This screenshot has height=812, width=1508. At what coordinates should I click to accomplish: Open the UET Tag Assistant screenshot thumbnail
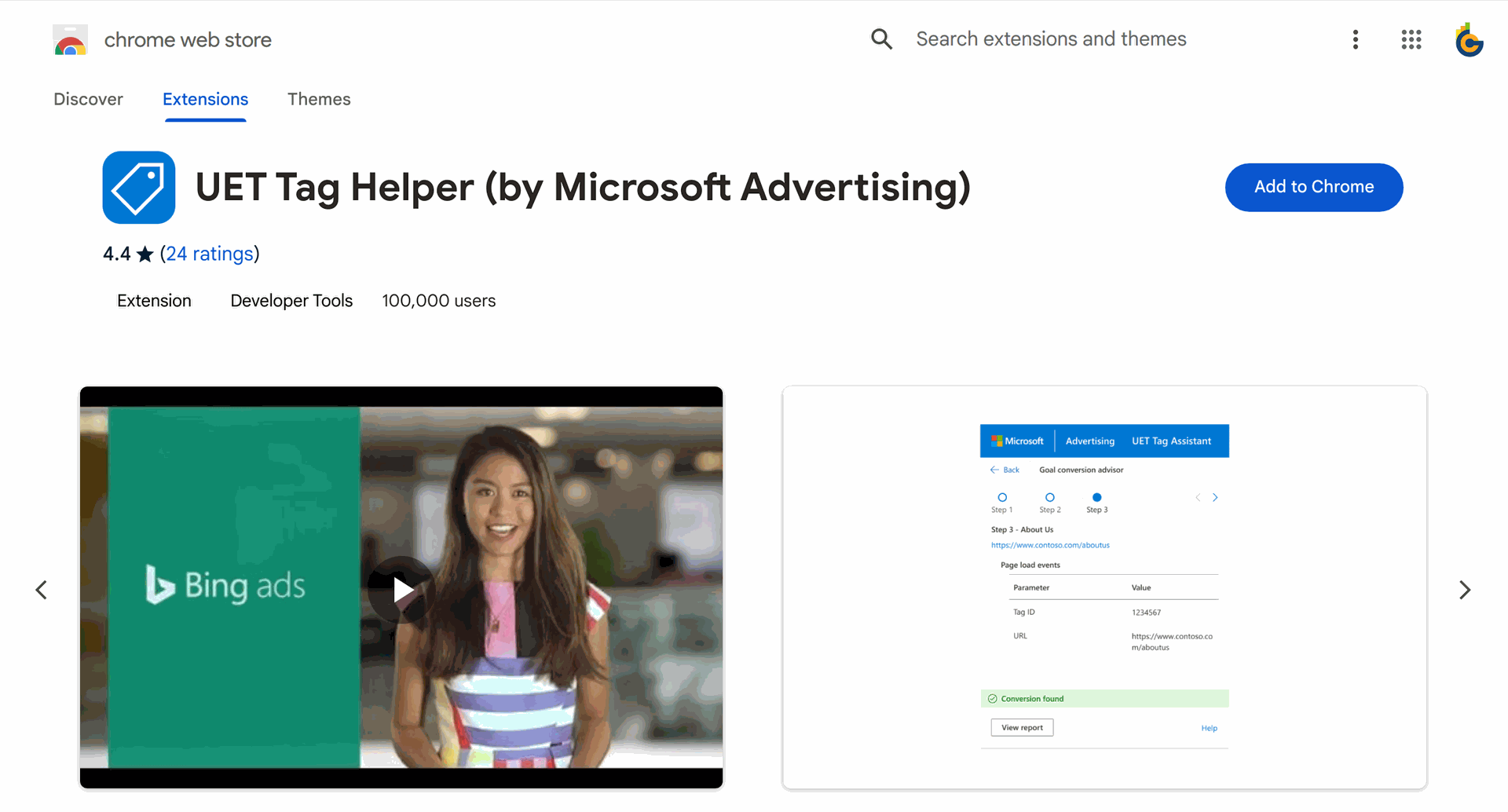pos(1104,587)
